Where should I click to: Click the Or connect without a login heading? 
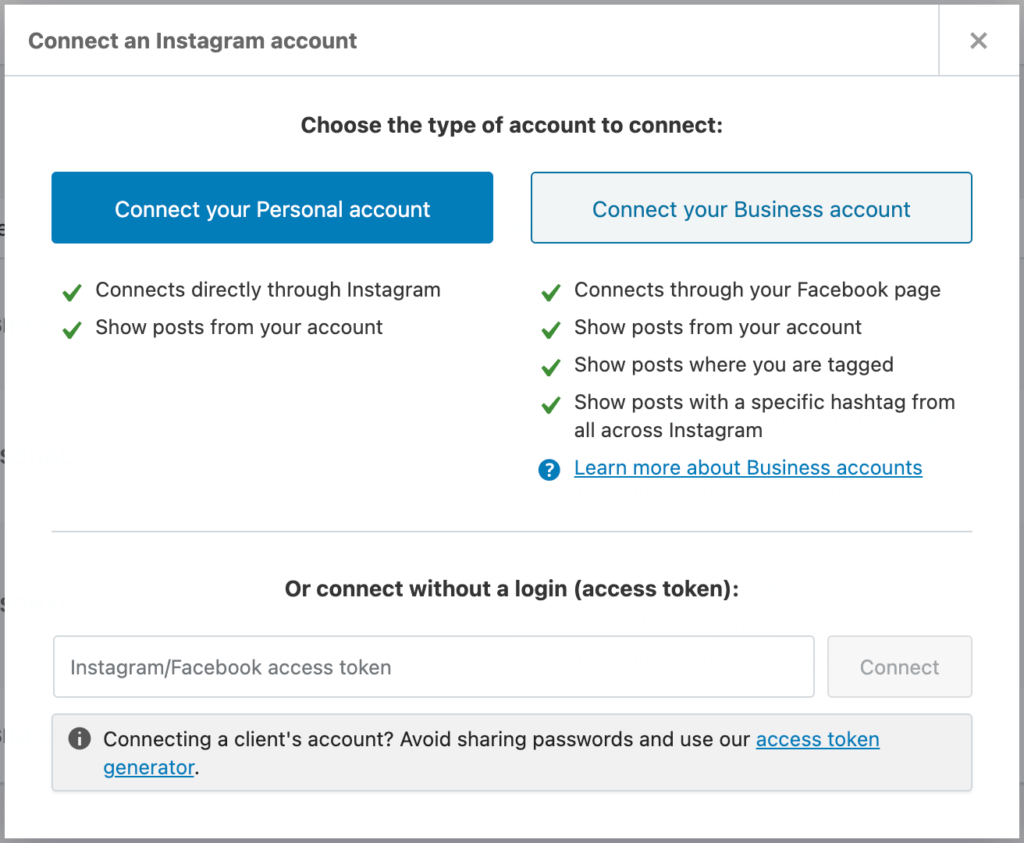click(x=511, y=588)
